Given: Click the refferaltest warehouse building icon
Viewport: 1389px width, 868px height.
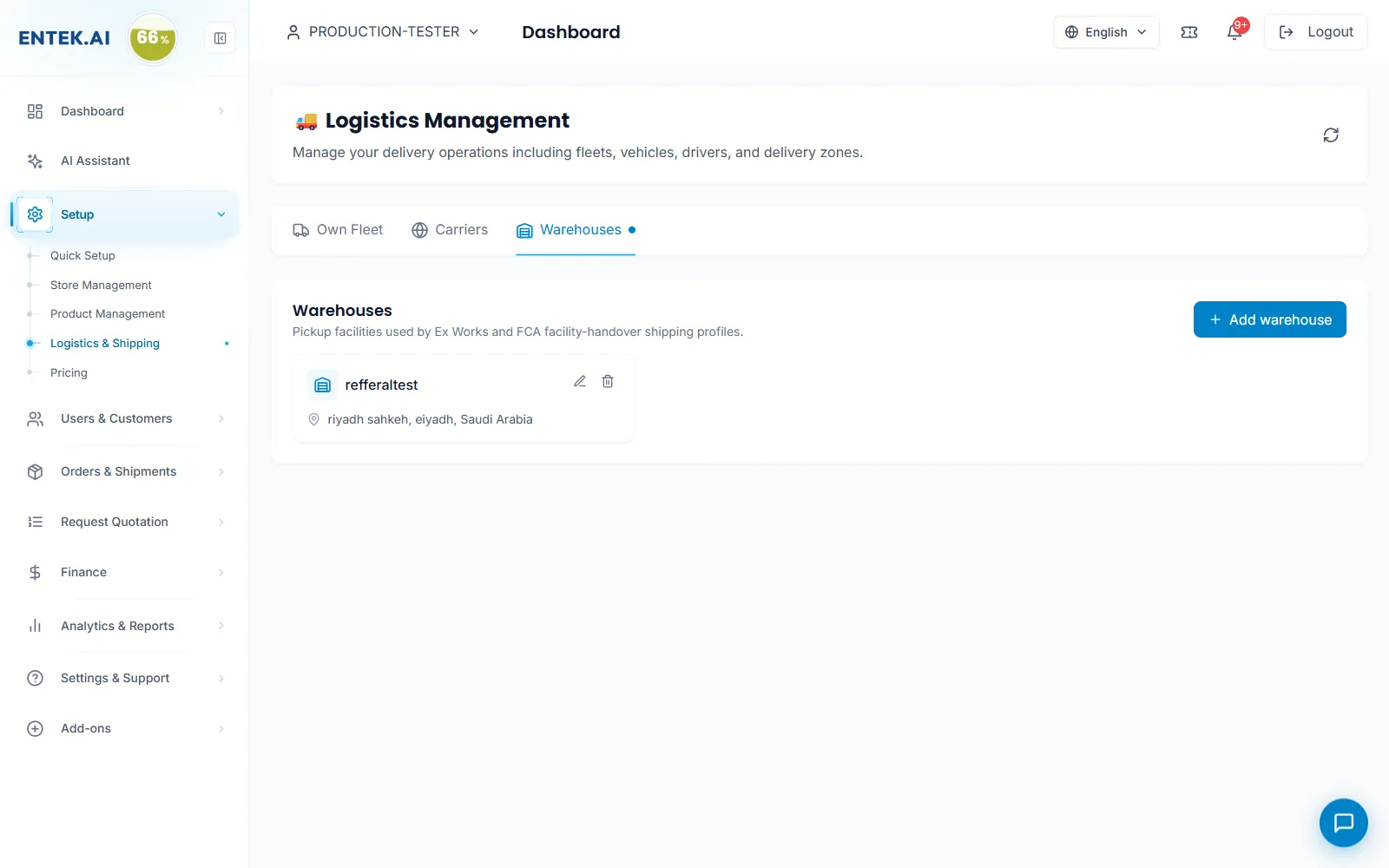Looking at the screenshot, I should (x=322, y=385).
